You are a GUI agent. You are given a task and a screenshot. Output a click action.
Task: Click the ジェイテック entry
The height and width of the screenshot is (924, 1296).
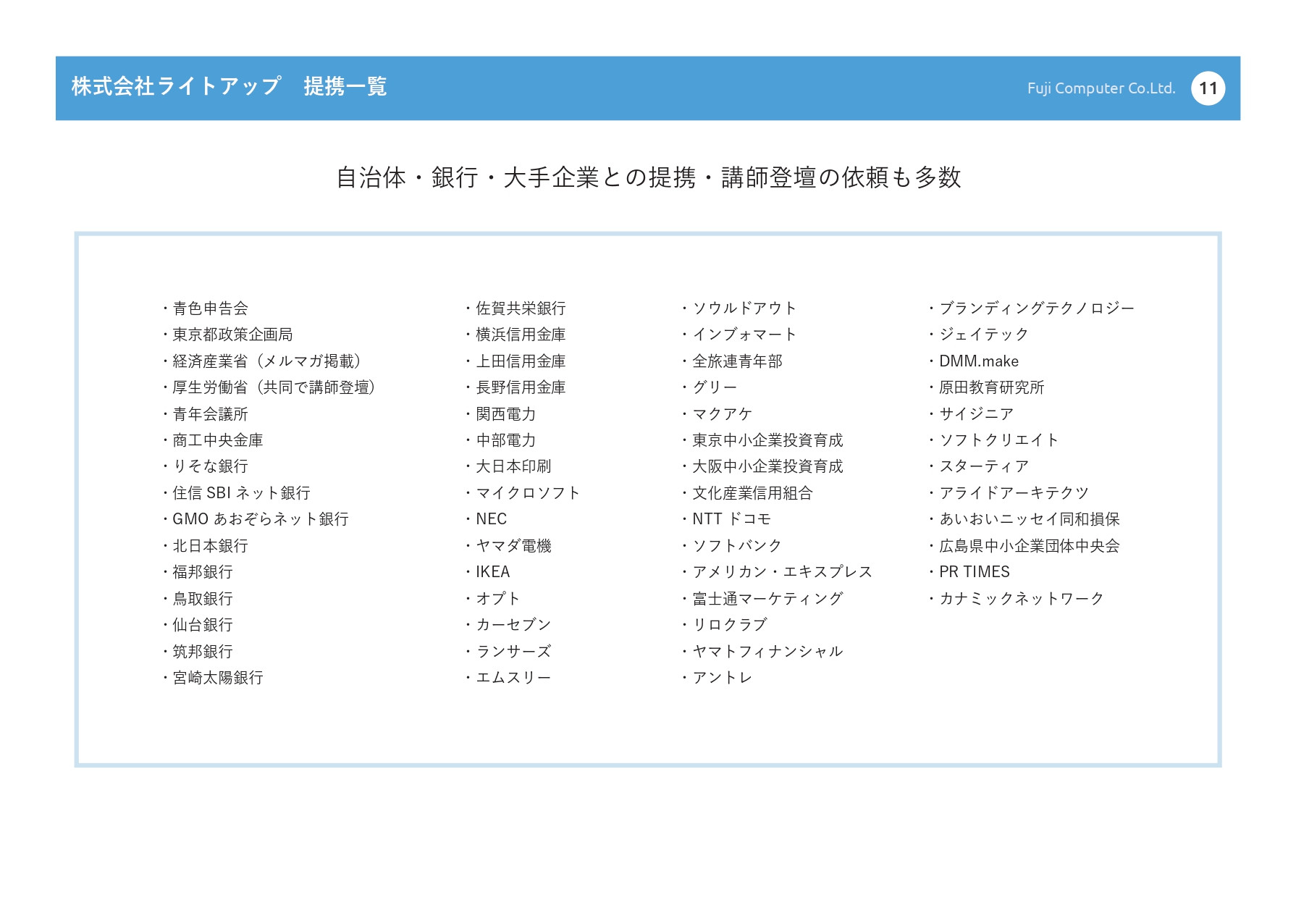point(979,335)
